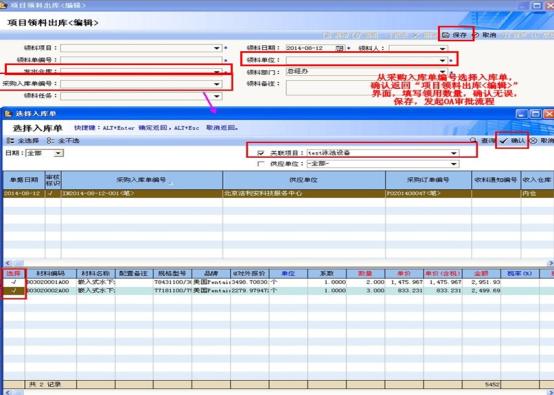The height and width of the screenshot is (395, 554).
Task: Open the calendar picker beside 领料日期
Action: pos(339,48)
